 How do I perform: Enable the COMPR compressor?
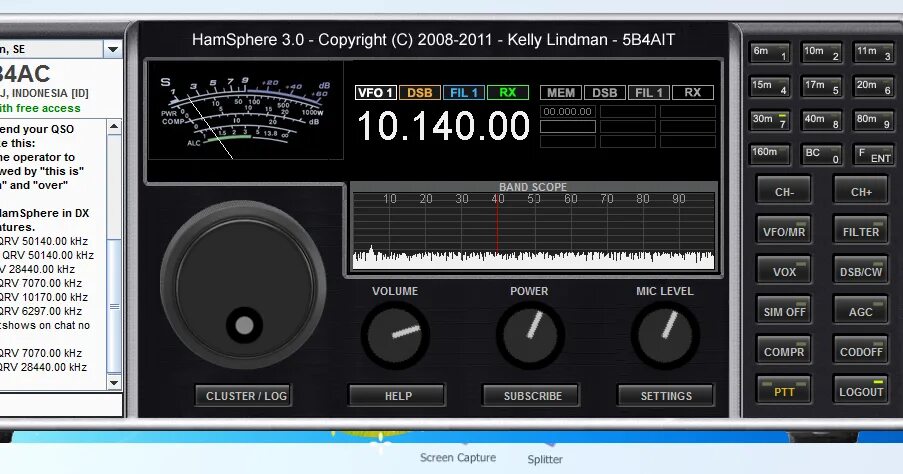click(784, 350)
